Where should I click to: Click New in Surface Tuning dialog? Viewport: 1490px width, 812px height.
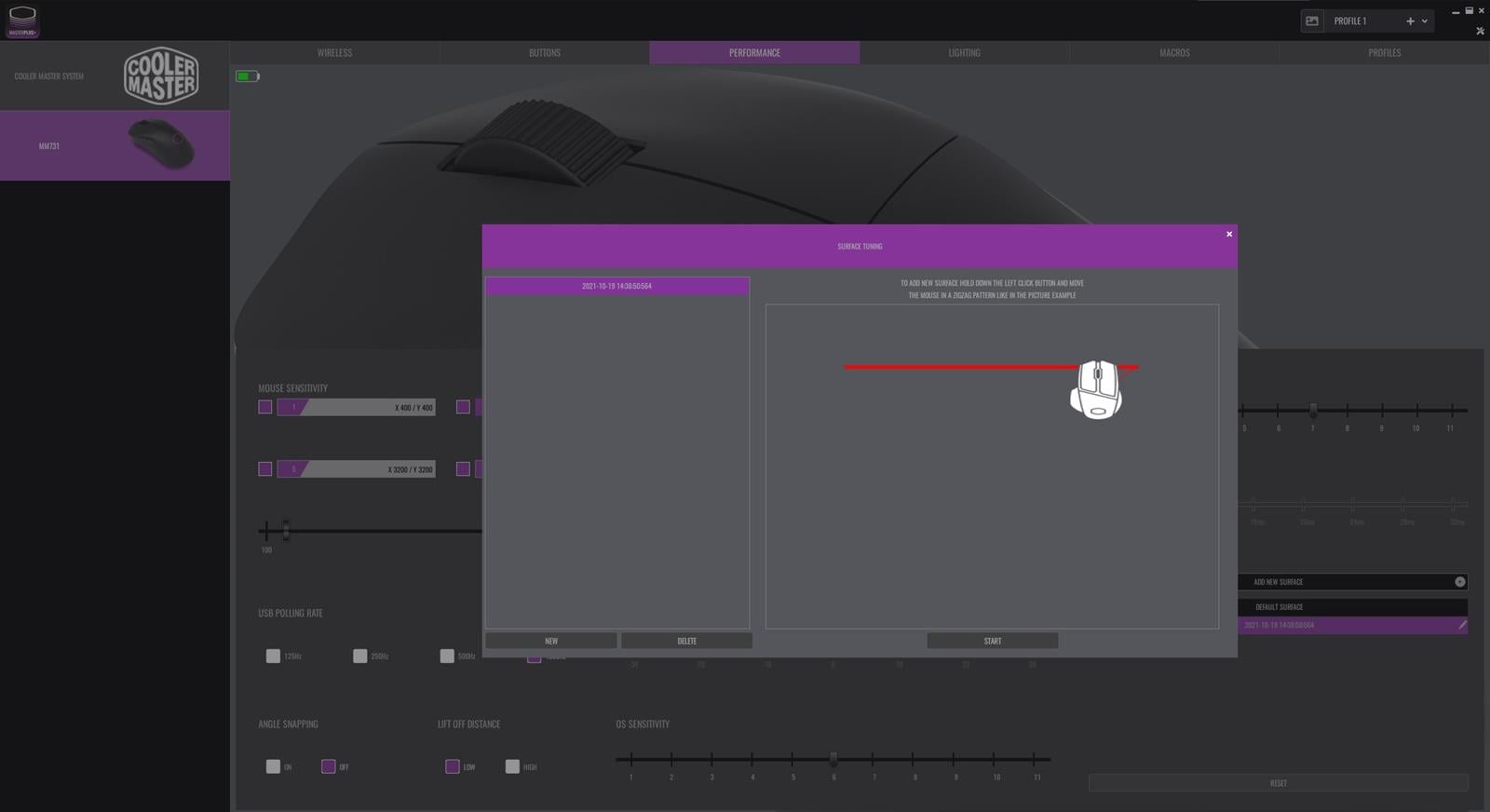pos(551,641)
